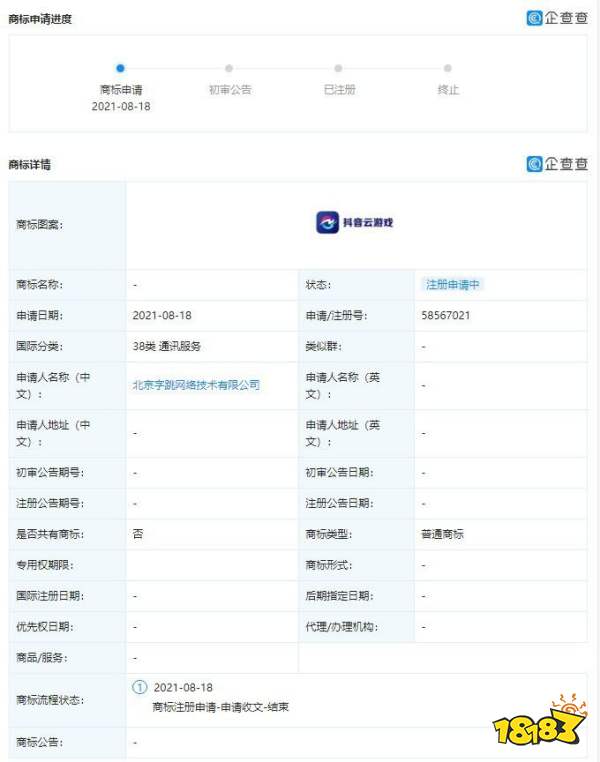
Task: Click the 后期指定日期 label
Action: [x=339, y=596]
